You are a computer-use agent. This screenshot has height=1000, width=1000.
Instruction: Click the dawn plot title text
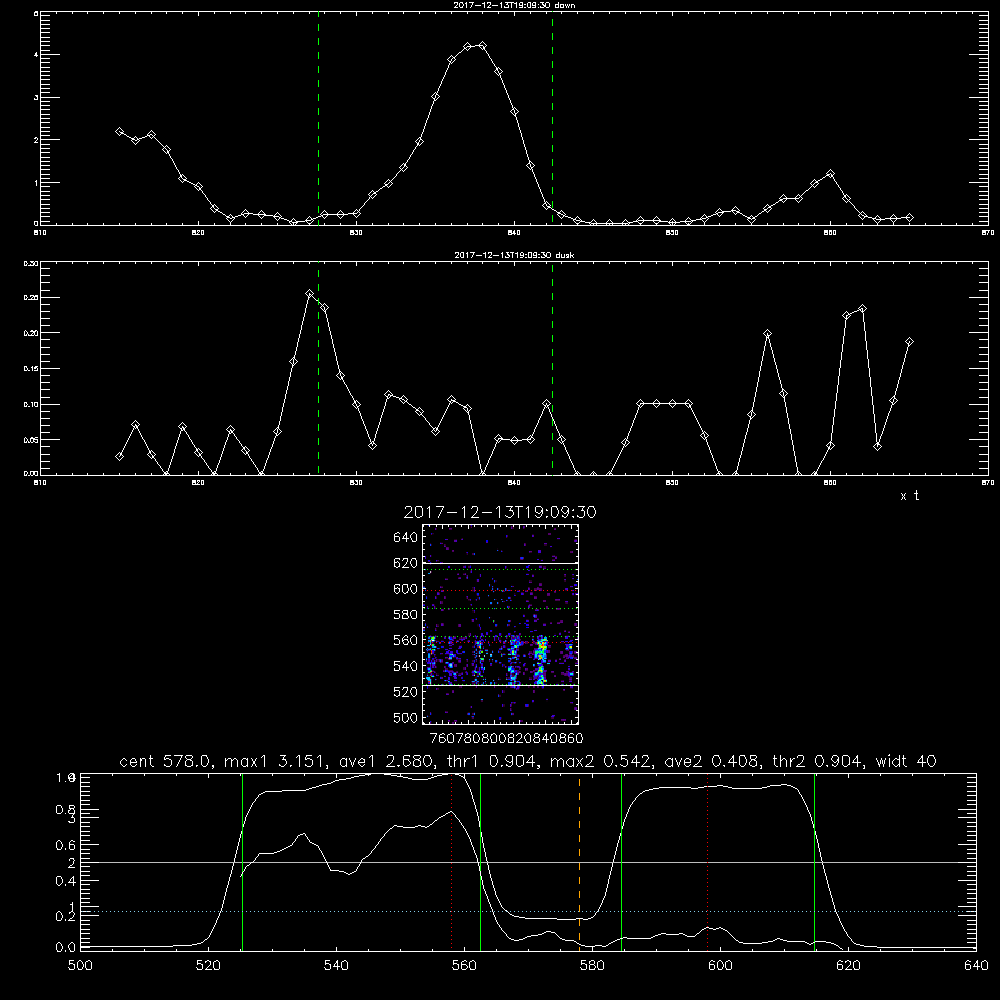tap(514, 4)
